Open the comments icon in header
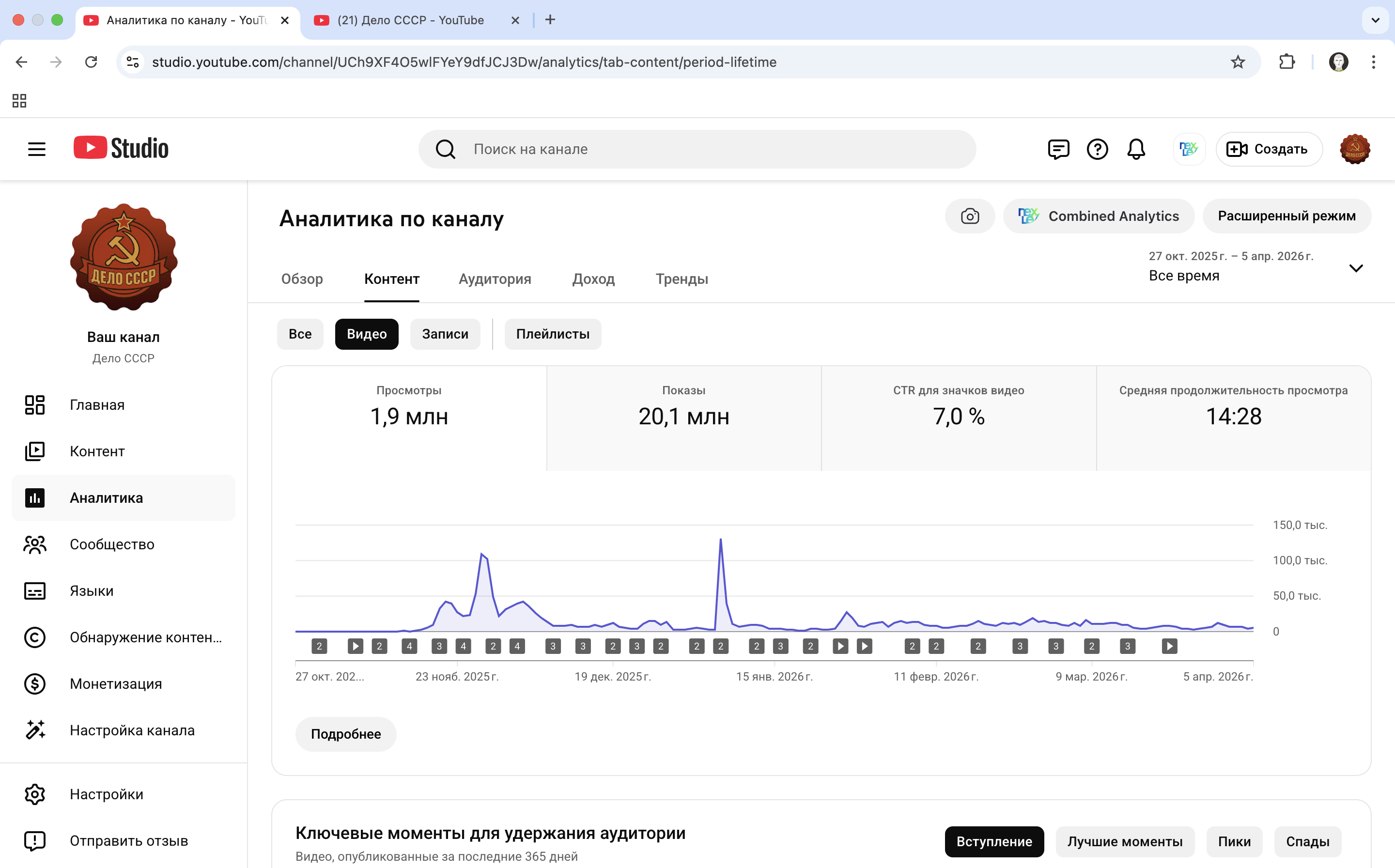The width and height of the screenshot is (1395, 868). click(x=1058, y=149)
